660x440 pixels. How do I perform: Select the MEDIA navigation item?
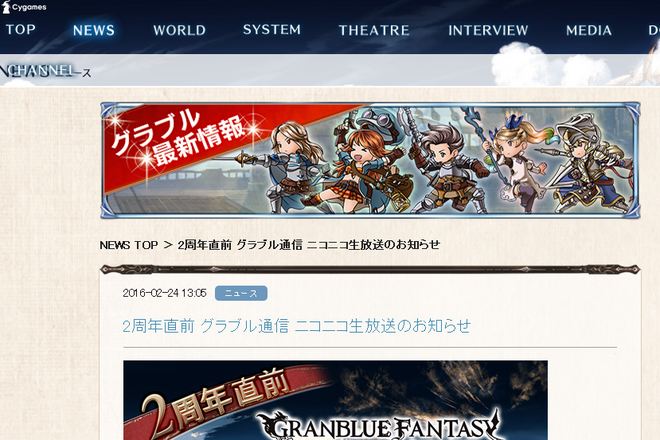coord(588,30)
